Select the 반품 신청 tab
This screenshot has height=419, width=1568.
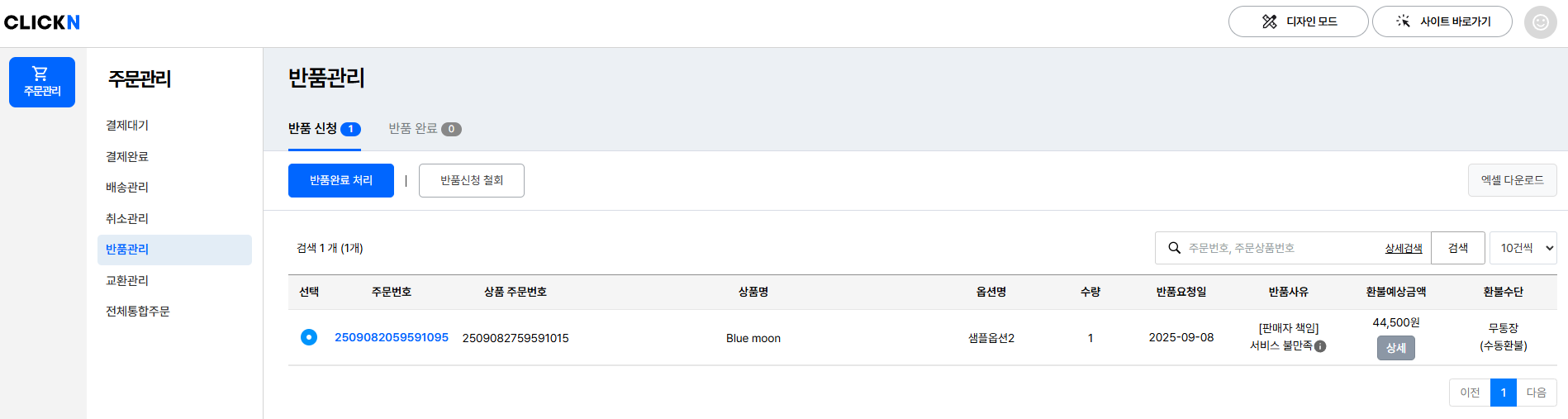pyautogui.click(x=324, y=129)
